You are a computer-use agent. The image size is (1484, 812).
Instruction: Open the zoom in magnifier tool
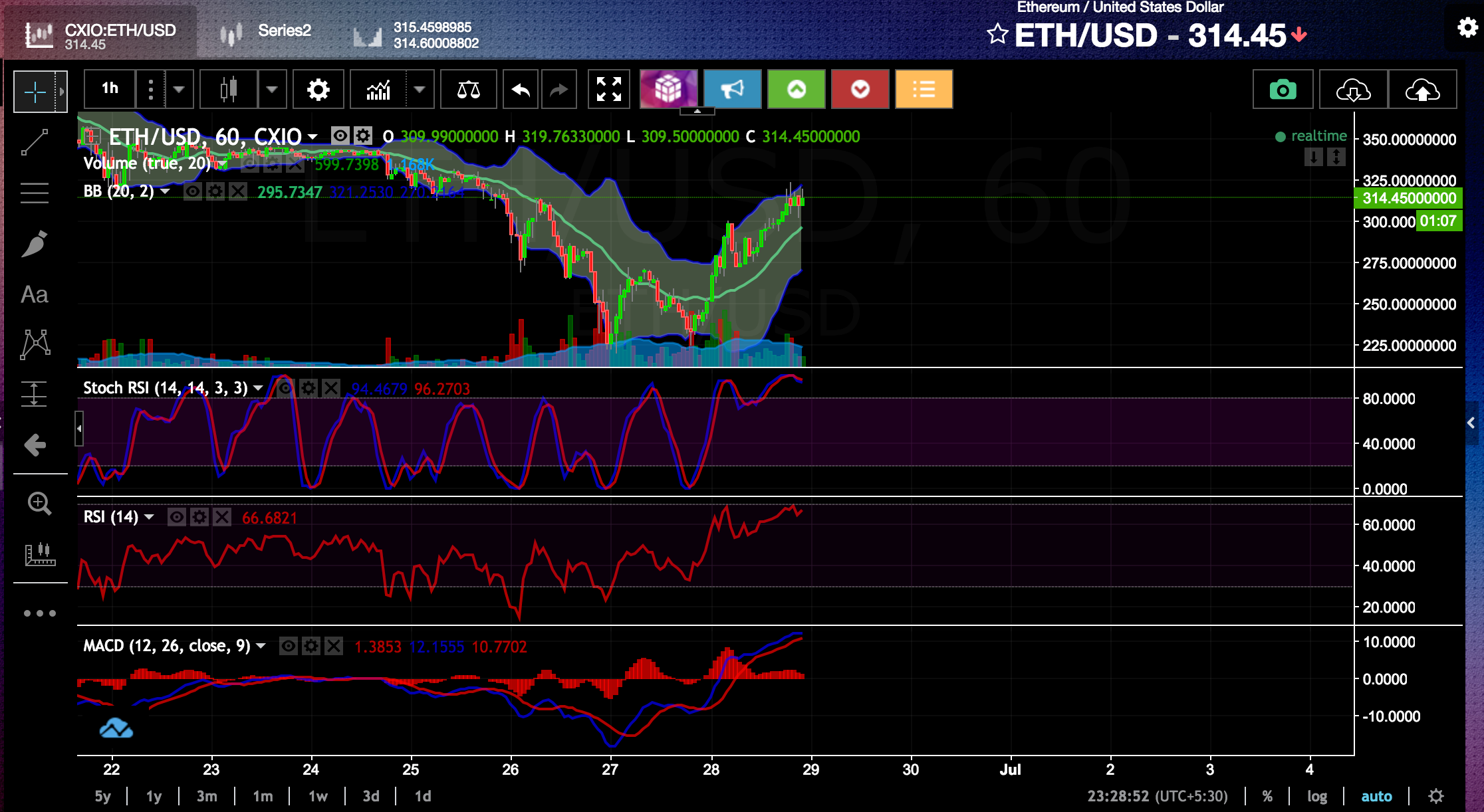39,504
